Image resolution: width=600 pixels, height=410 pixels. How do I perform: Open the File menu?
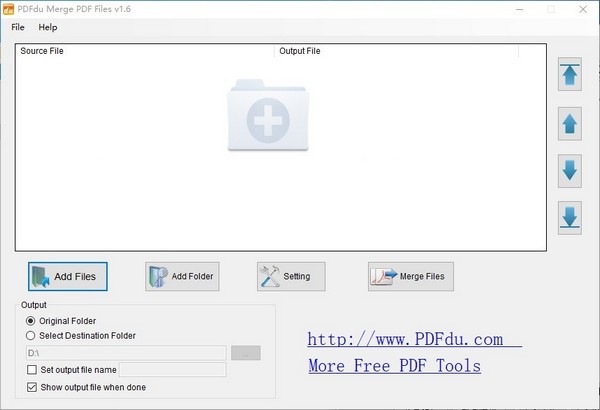[x=18, y=27]
